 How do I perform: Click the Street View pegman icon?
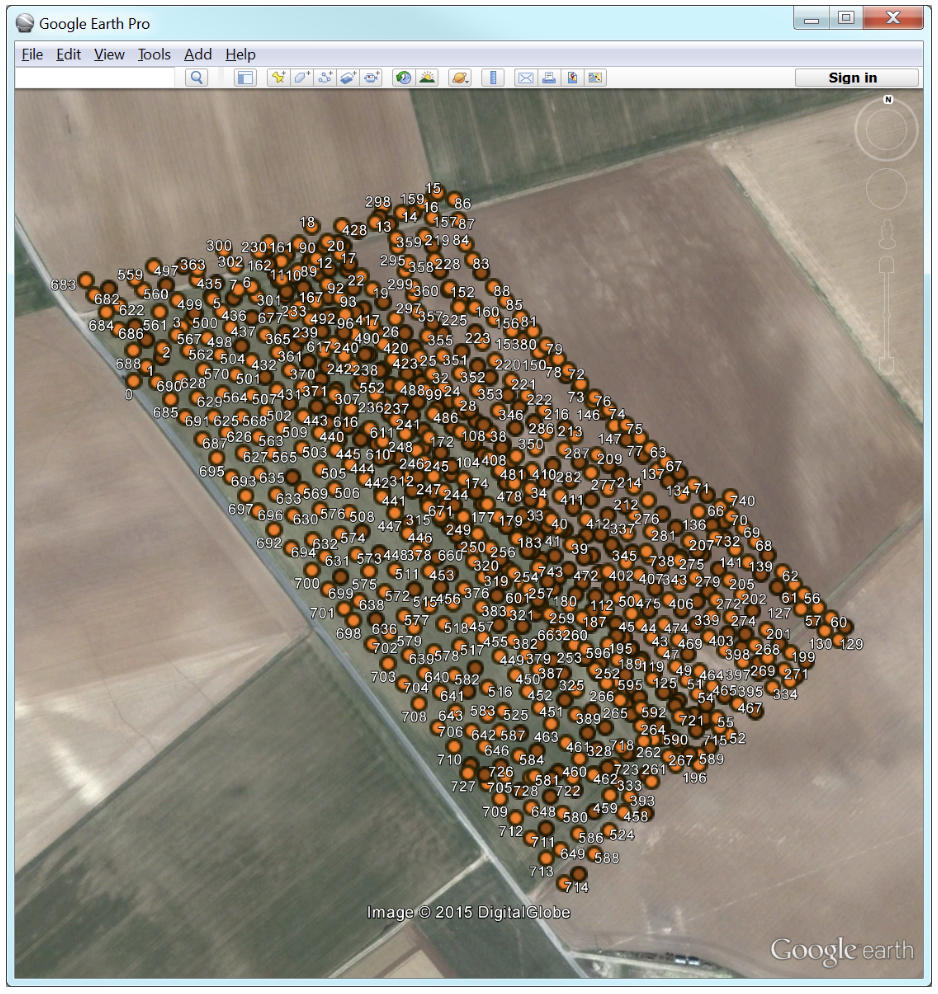887,235
